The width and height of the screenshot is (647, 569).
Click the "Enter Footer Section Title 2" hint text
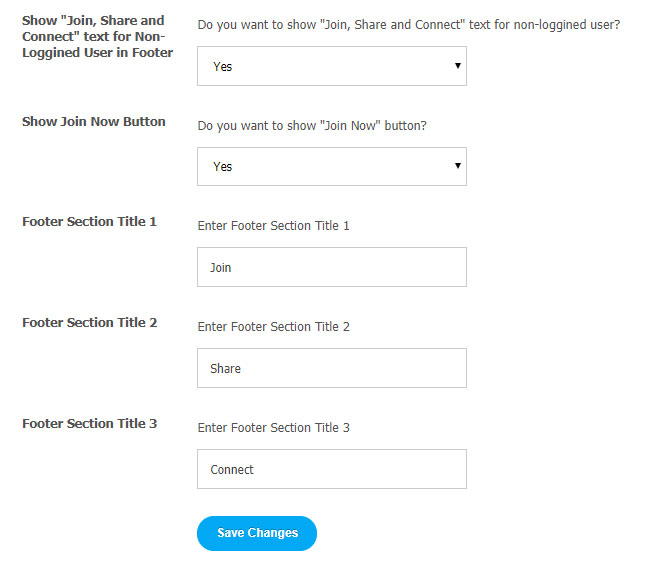click(274, 327)
